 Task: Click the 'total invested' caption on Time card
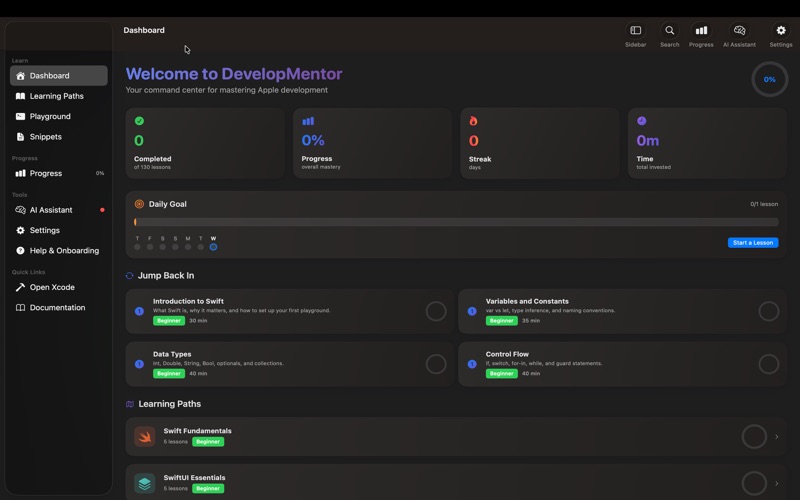[x=654, y=167]
